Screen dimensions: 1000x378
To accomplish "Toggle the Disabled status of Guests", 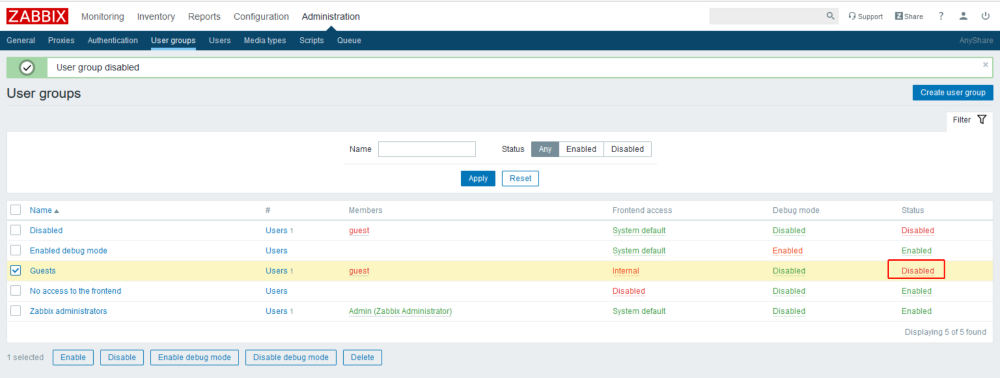I will coord(917,271).
